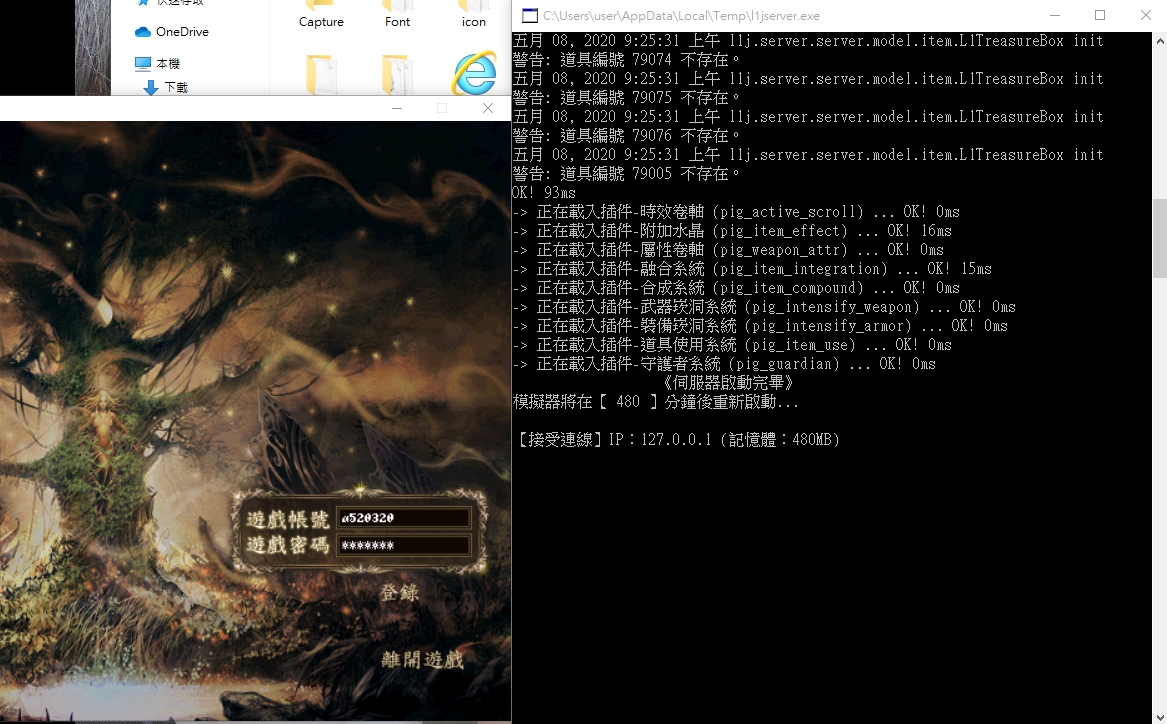Click the 接受連線 IP：127.0.0.1 line
The width and height of the screenshot is (1167, 724).
[x=678, y=440]
